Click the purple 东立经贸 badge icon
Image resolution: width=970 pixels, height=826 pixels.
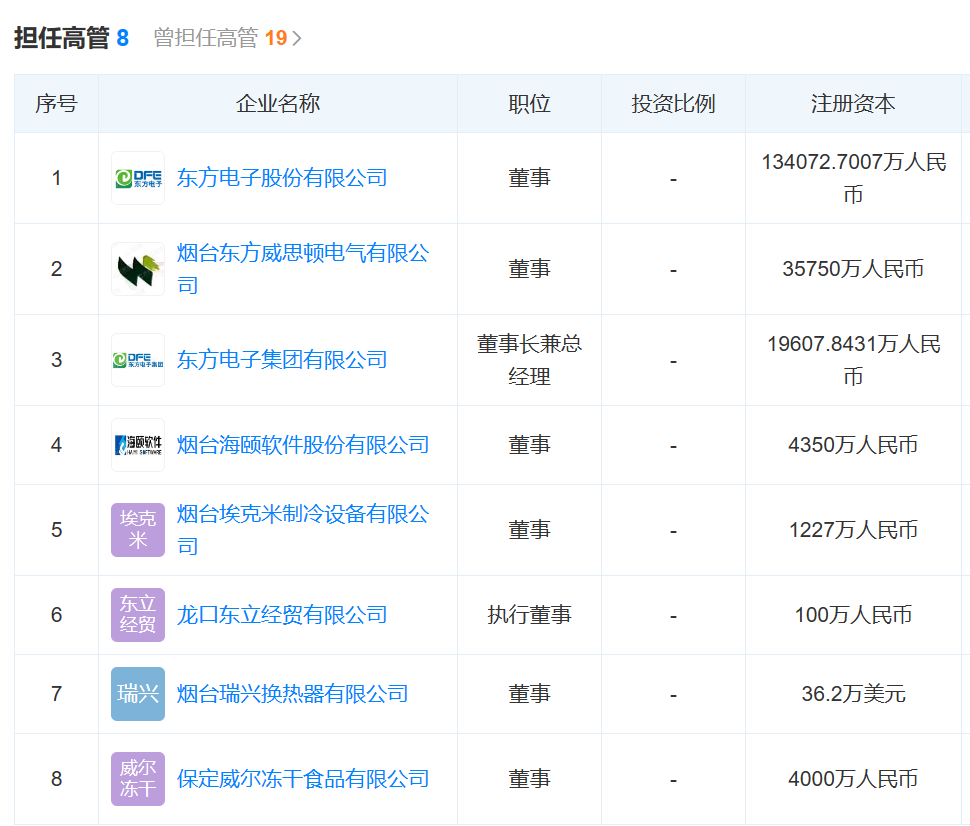coord(138,614)
